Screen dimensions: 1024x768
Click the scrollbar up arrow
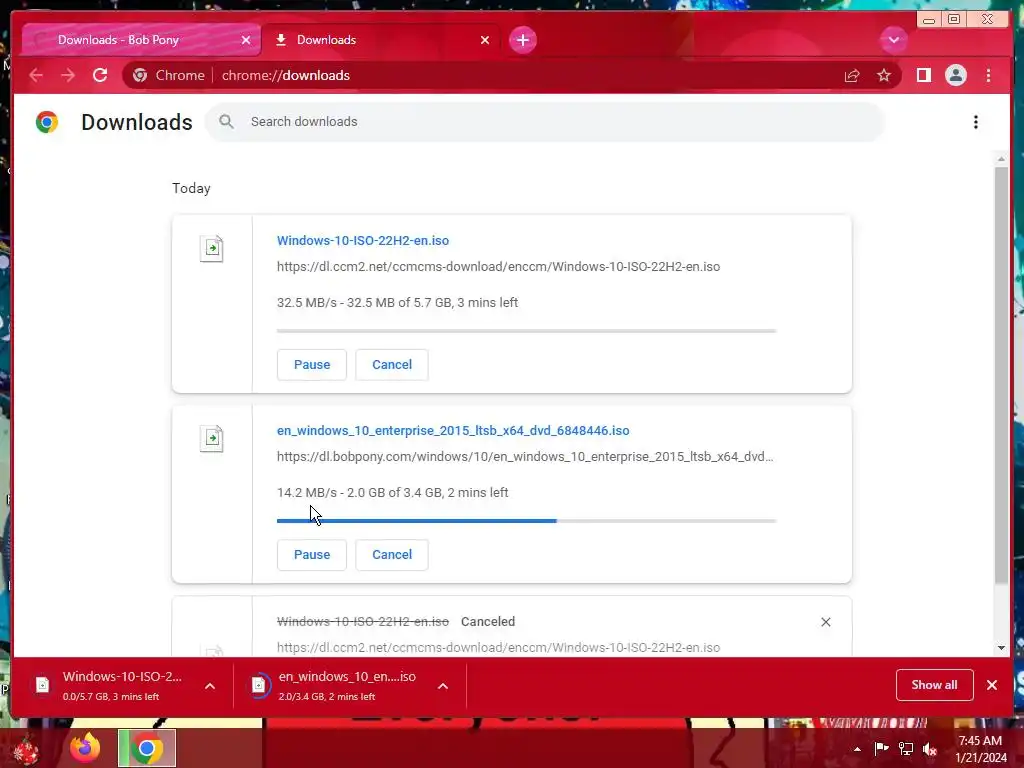tap(1001, 159)
